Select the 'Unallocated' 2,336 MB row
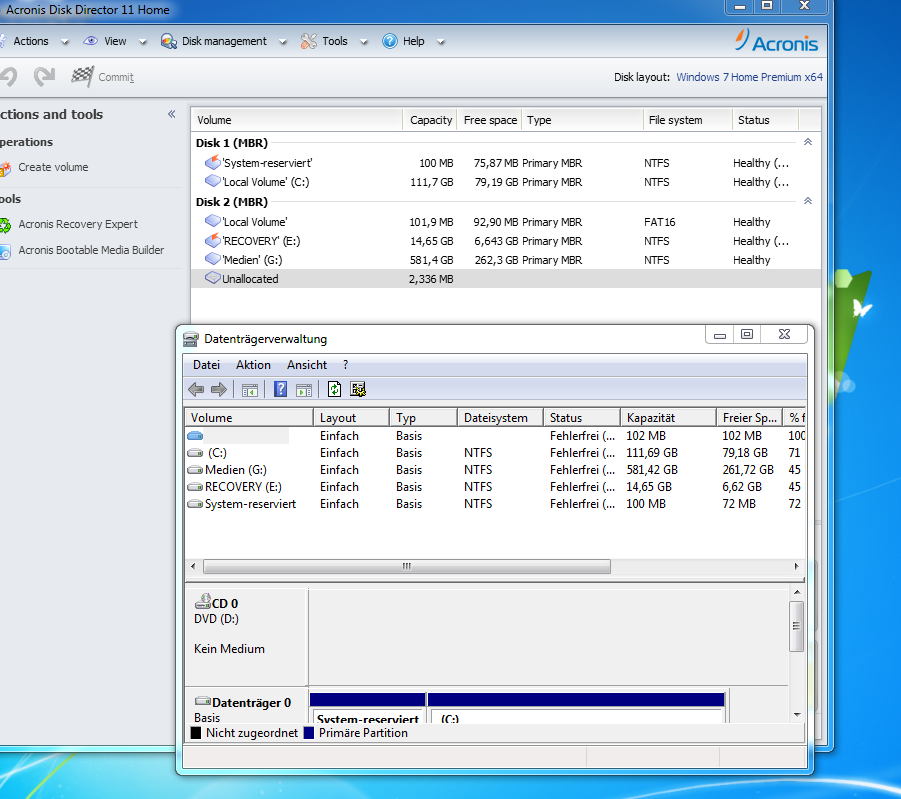The height and width of the screenshot is (799, 901). [x=506, y=279]
